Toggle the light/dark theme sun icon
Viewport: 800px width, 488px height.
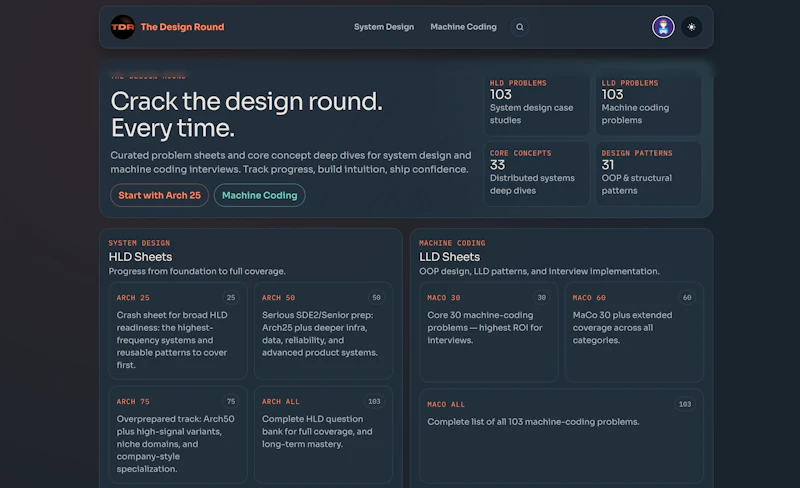pyautogui.click(x=691, y=27)
